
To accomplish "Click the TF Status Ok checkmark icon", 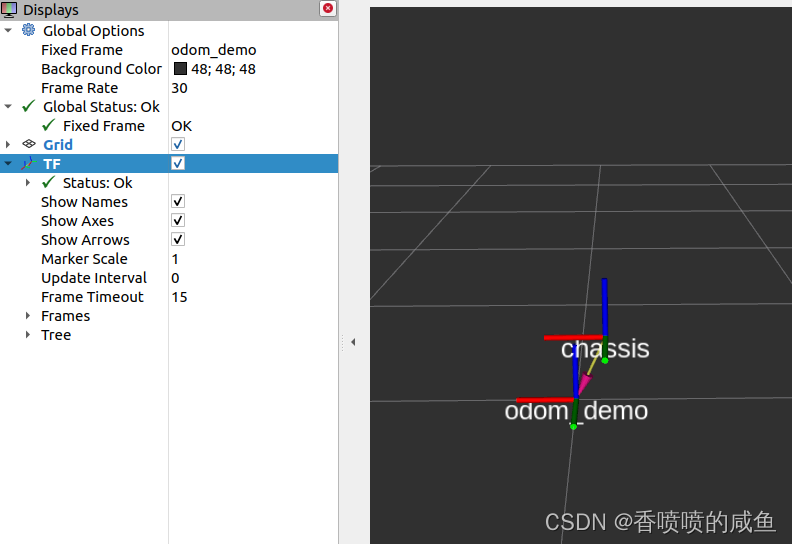I will point(48,182).
